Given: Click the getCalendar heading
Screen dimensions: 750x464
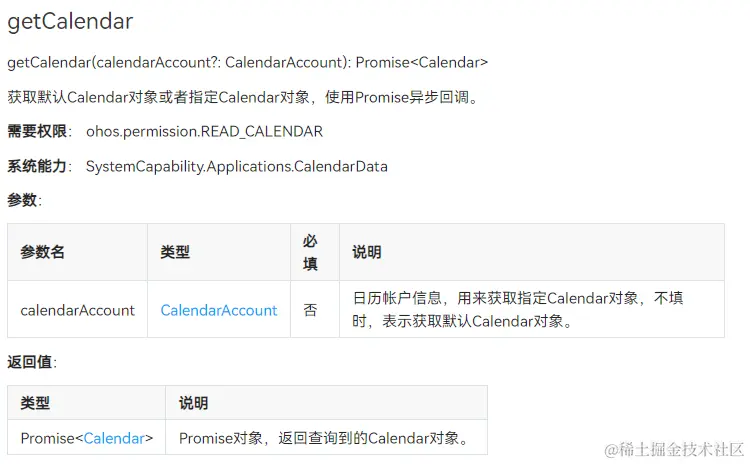Looking at the screenshot, I should point(70,21).
